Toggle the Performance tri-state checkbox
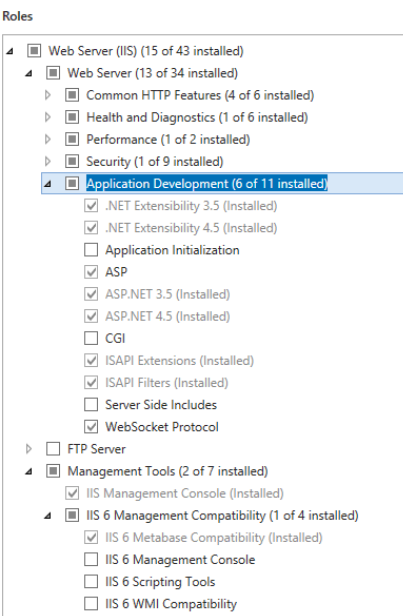 pyautogui.click(x=72, y=139)
